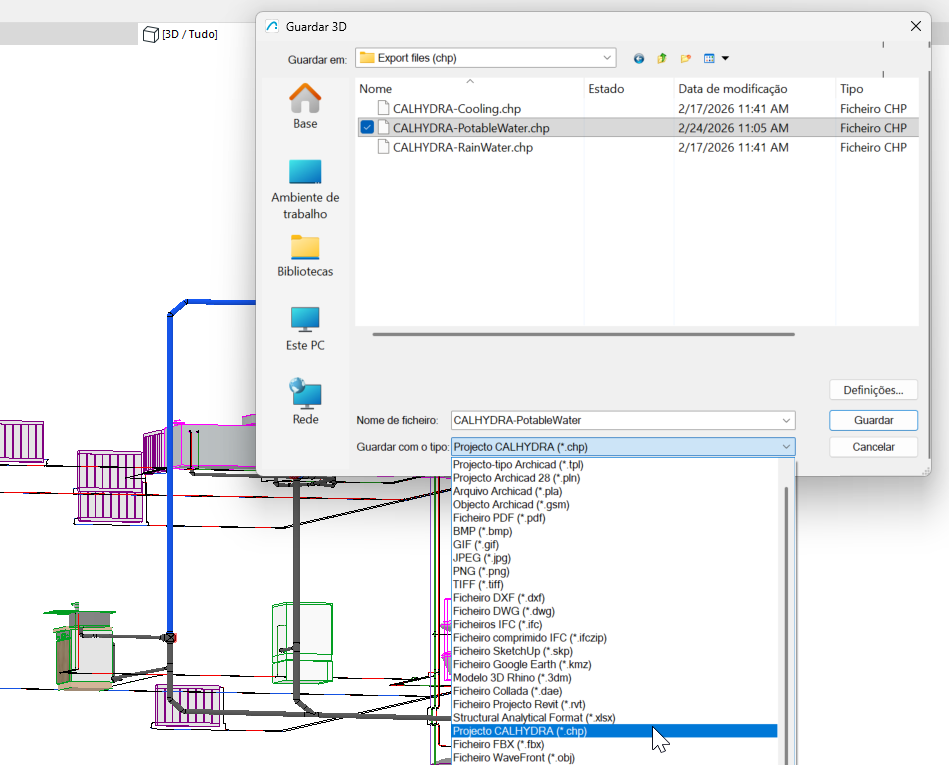This screenshot has height=765, width=949.
Task: Open the Definições settings button
Action: [x=873, y=390]
